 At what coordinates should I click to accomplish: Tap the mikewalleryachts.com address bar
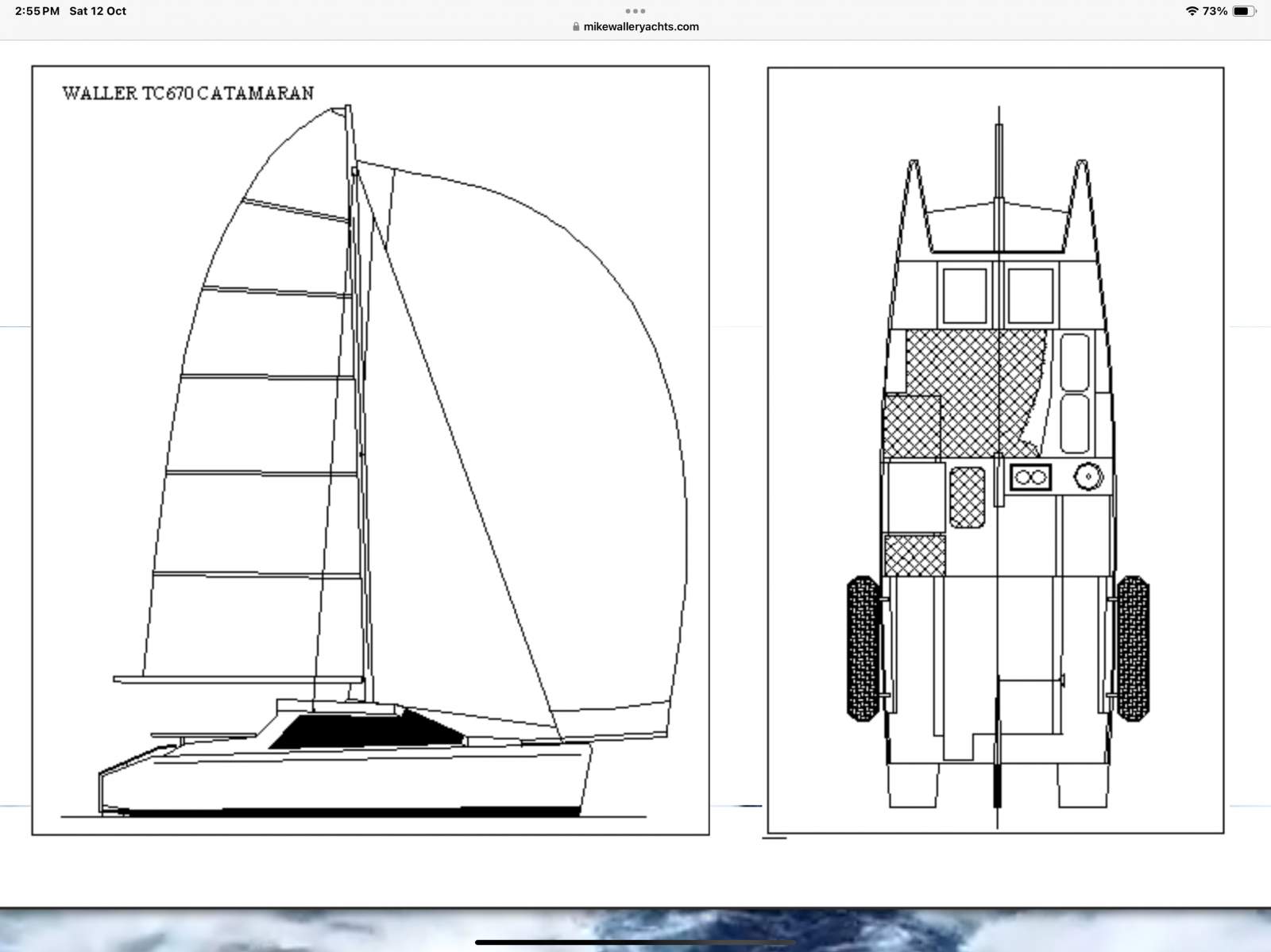pyautogui.click(x=635, y=26)
